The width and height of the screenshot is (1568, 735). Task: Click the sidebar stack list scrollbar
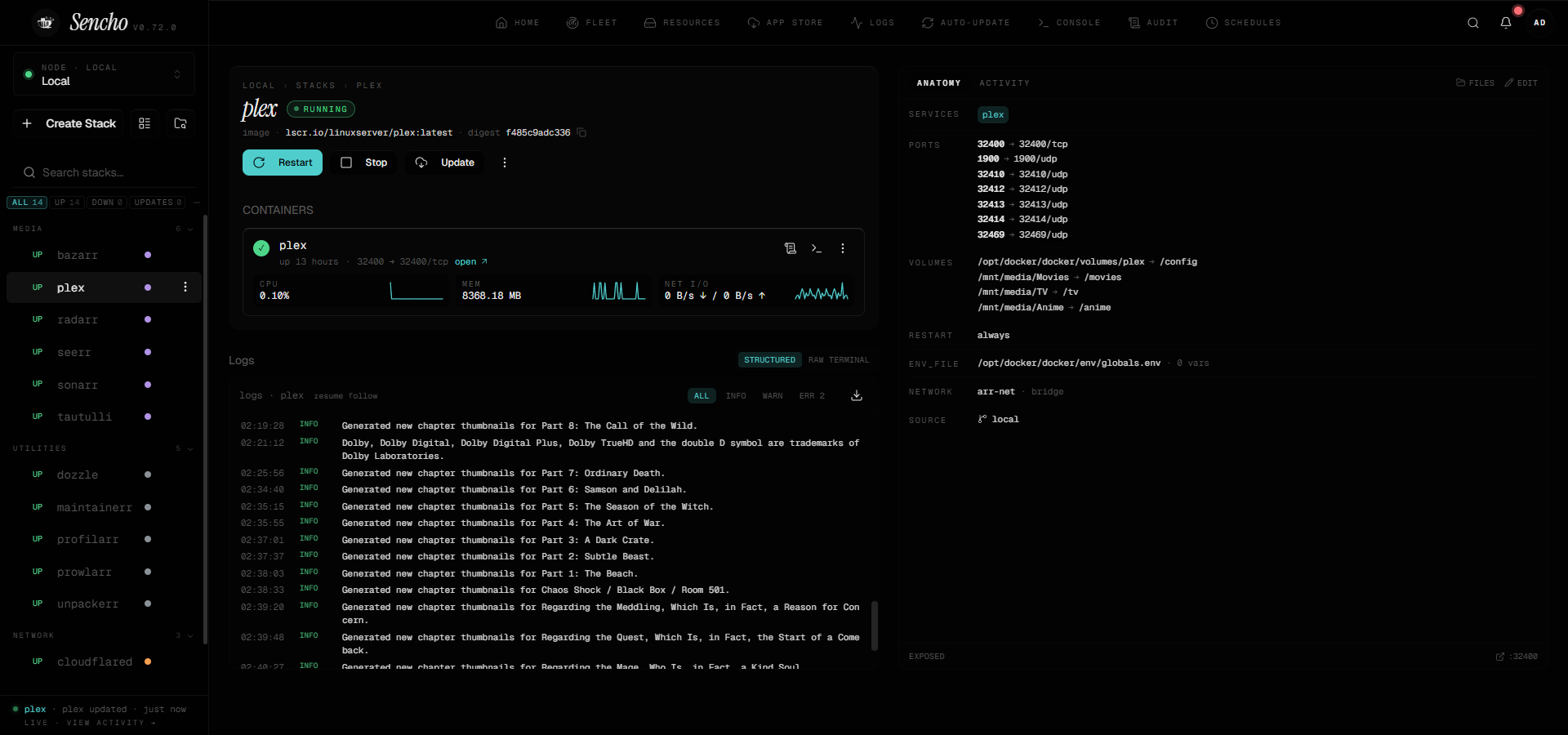coord(205,429)
